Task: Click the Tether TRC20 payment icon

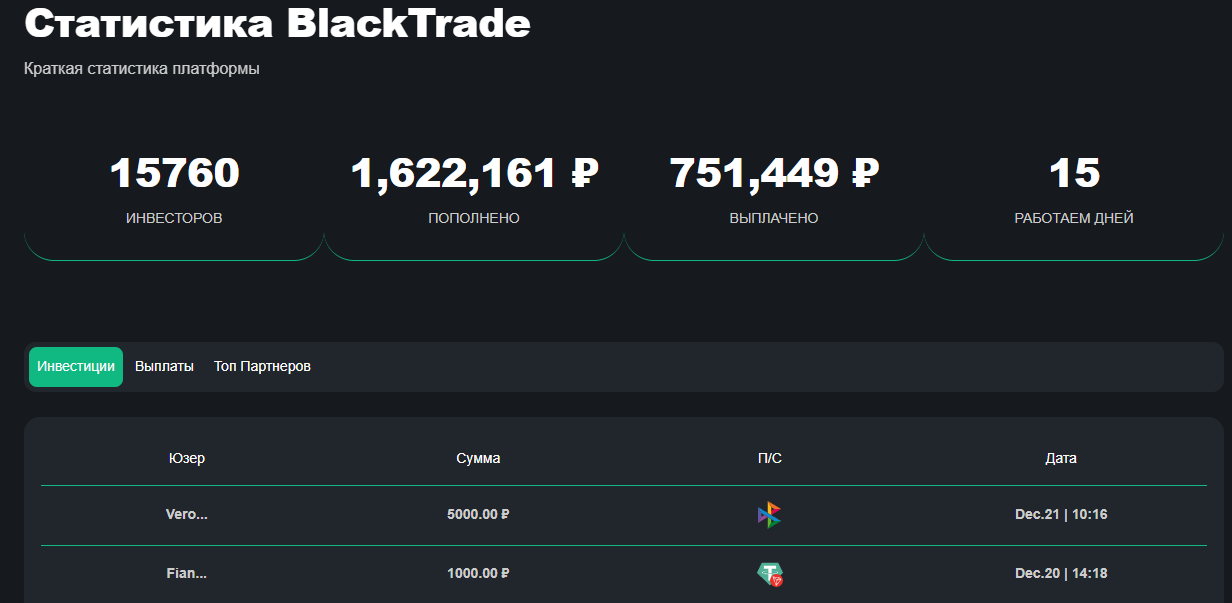Action: (x=769, y=574)
